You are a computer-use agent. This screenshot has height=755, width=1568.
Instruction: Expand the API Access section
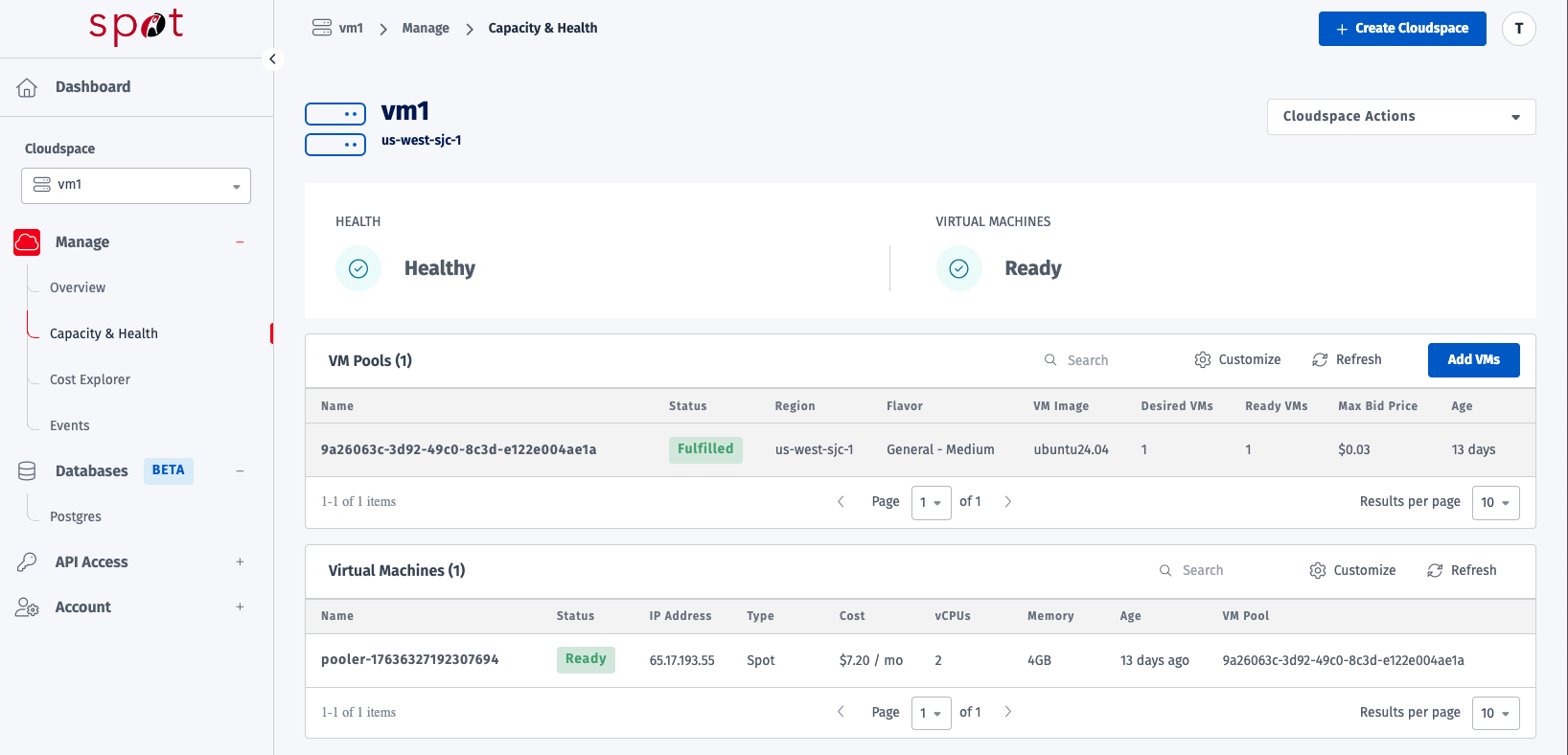coord(240,562)
